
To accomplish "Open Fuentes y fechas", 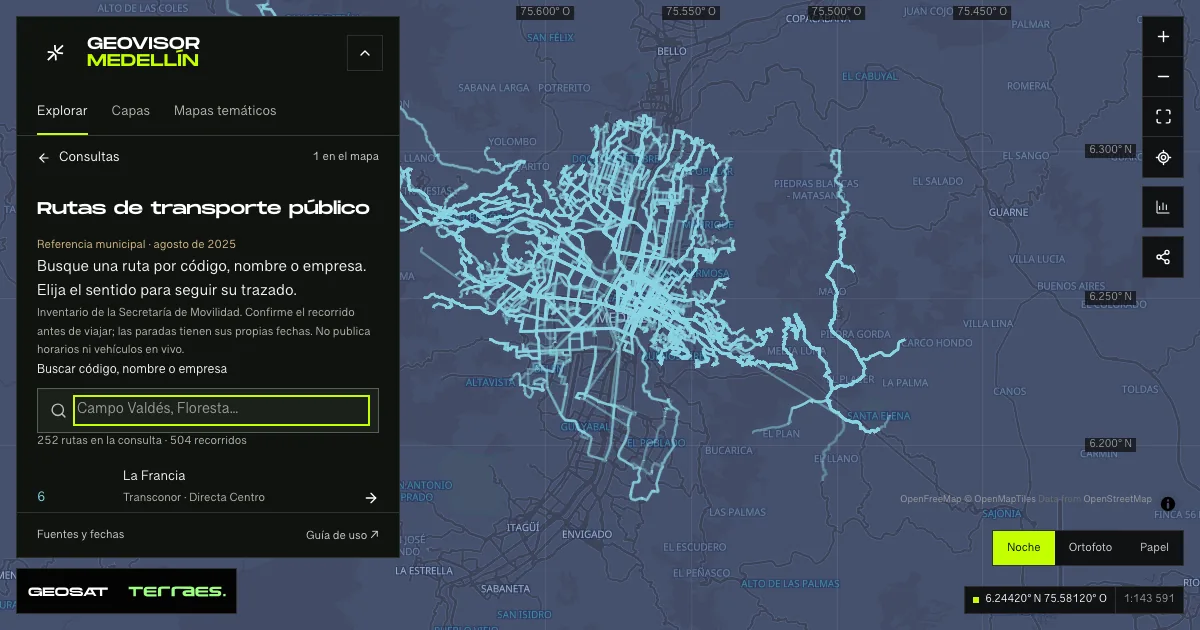I will click(x=81, y=534).
